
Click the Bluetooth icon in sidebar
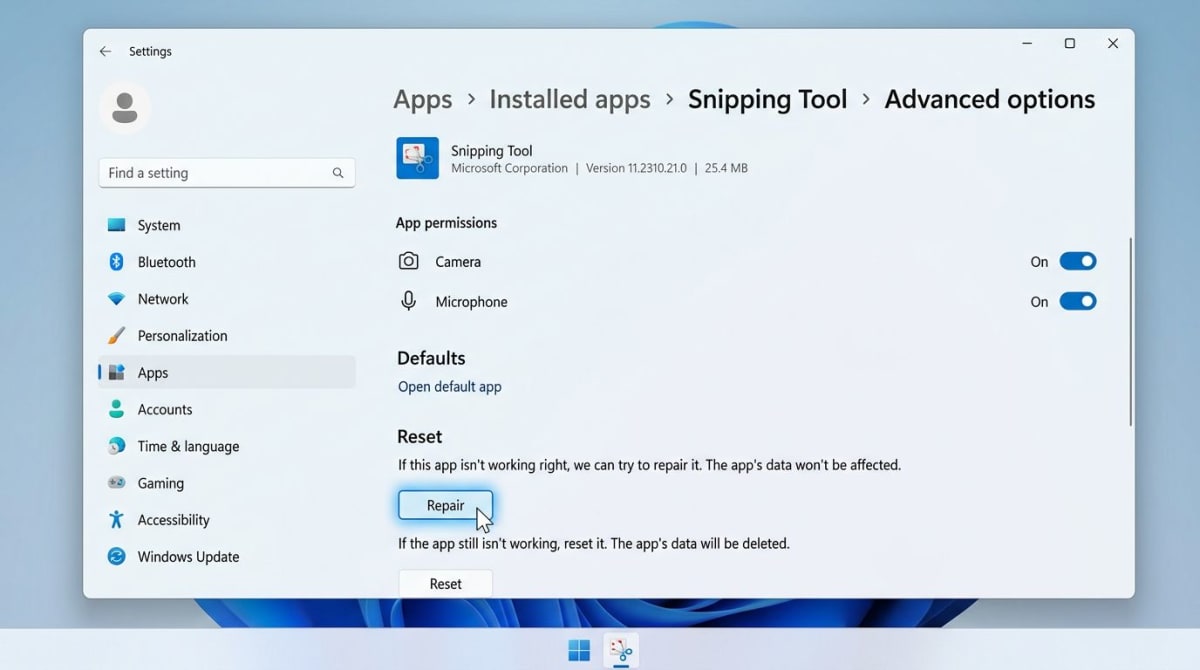point(116,262)
